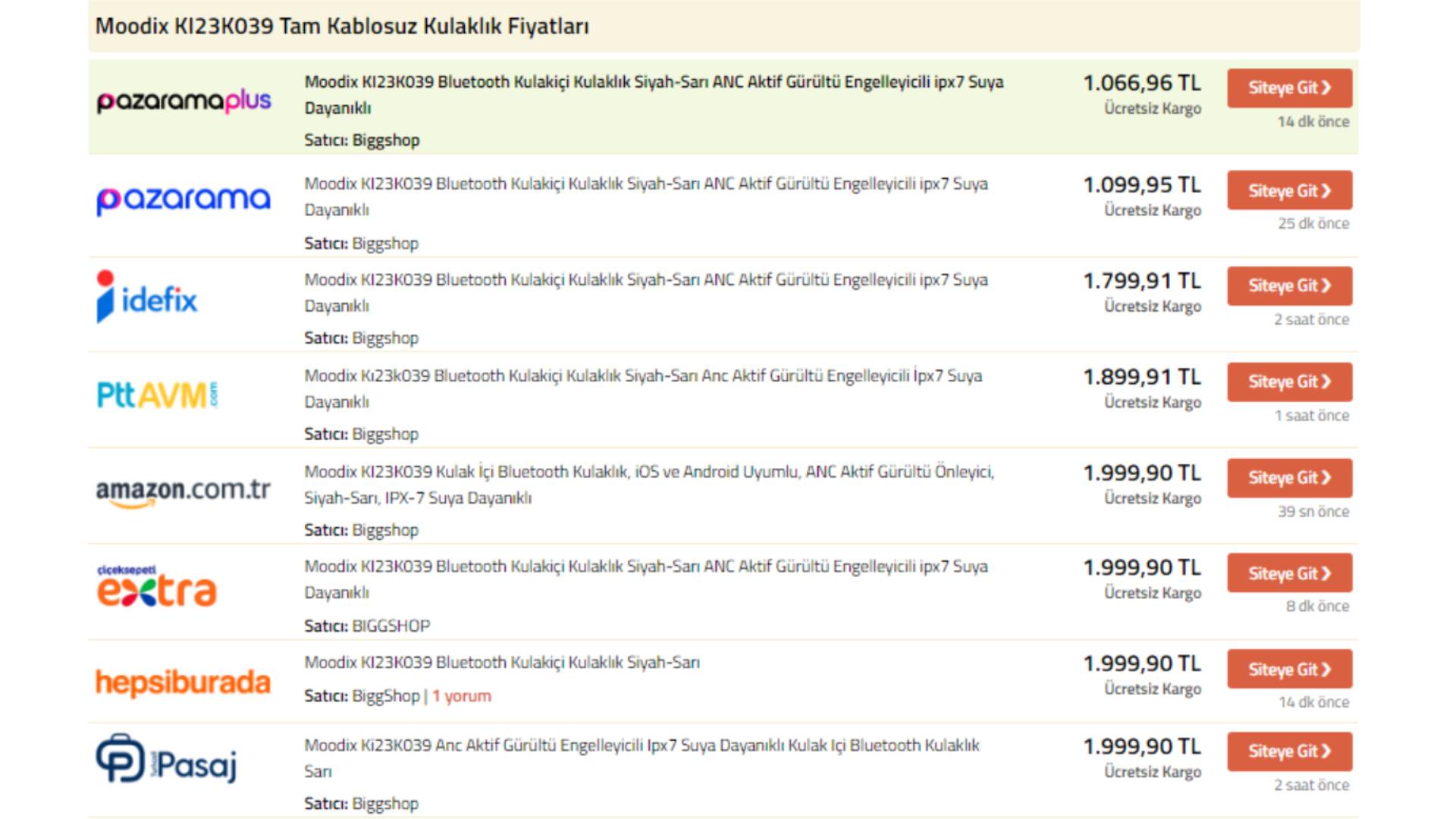The width and height of the screenshot is (1456, 819).
Task: Click the '39 sn önce' timestamp
Action: click(x=1313, y=512)
